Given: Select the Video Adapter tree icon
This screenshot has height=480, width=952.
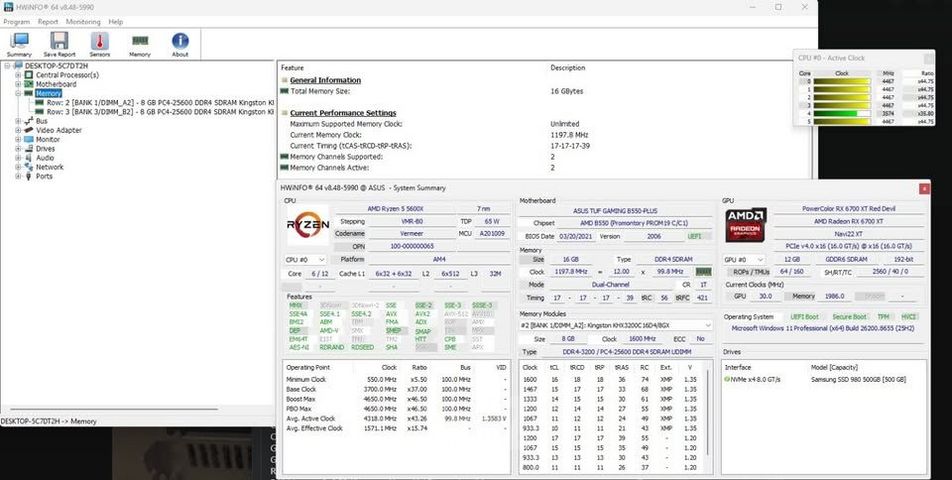Looking at the screenshot, I should pos(28,130).
